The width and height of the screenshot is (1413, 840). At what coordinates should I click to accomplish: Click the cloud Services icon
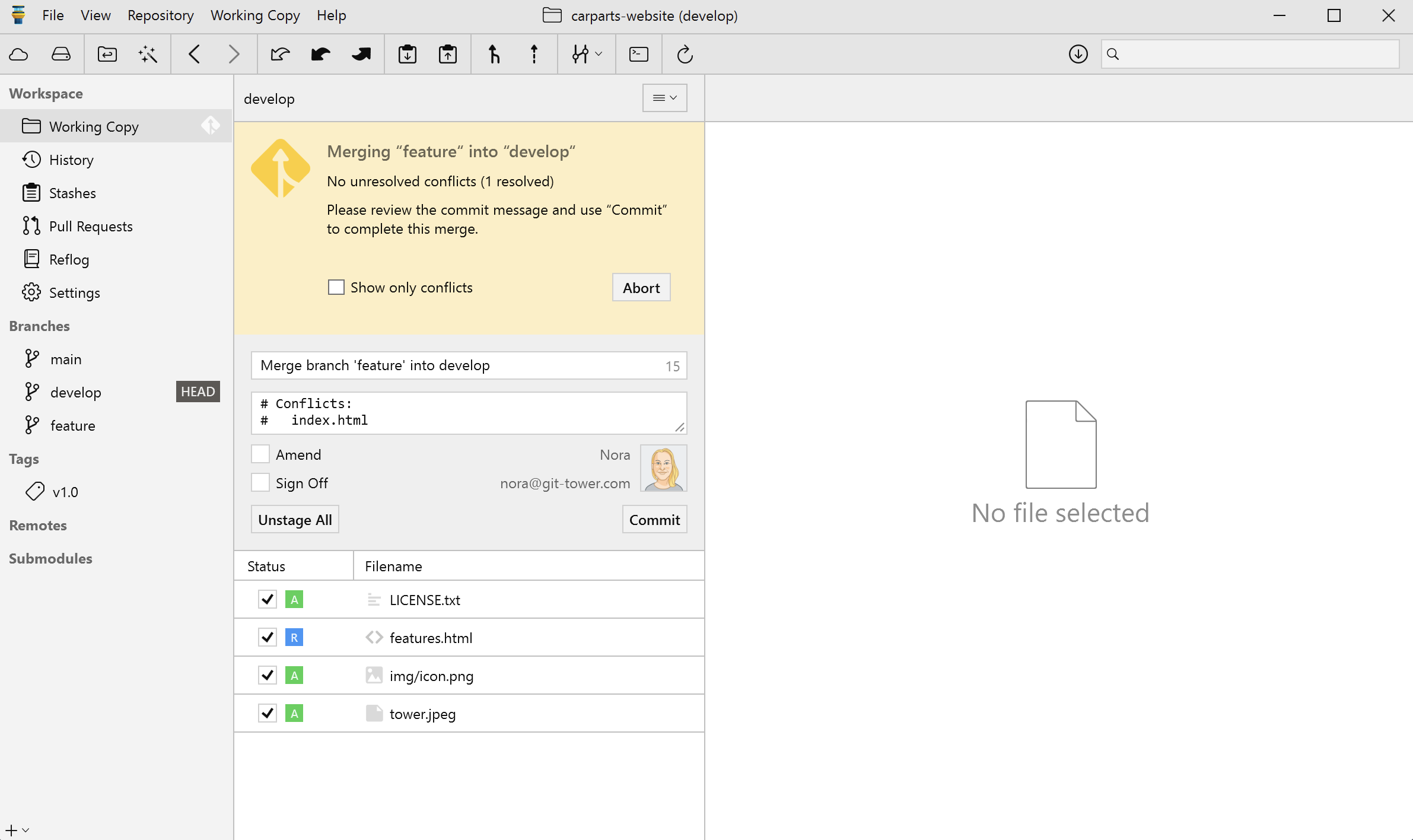tap(19, 55)
